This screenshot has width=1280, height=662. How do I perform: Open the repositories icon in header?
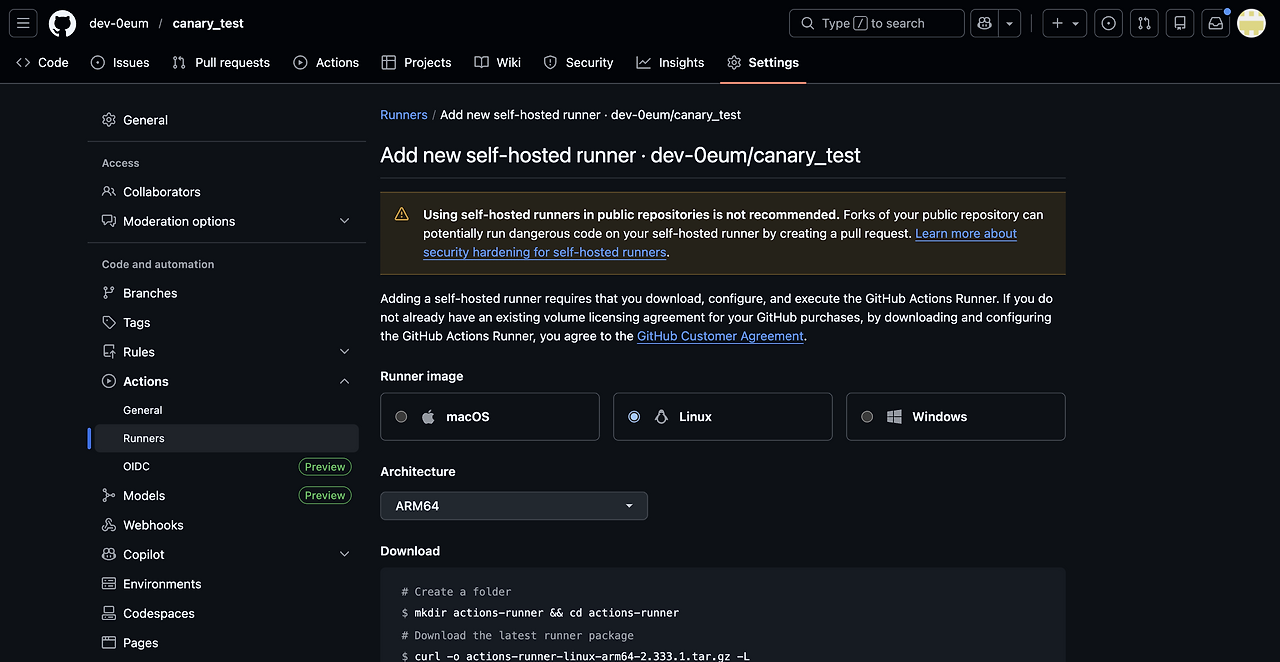coord(1180,23)
